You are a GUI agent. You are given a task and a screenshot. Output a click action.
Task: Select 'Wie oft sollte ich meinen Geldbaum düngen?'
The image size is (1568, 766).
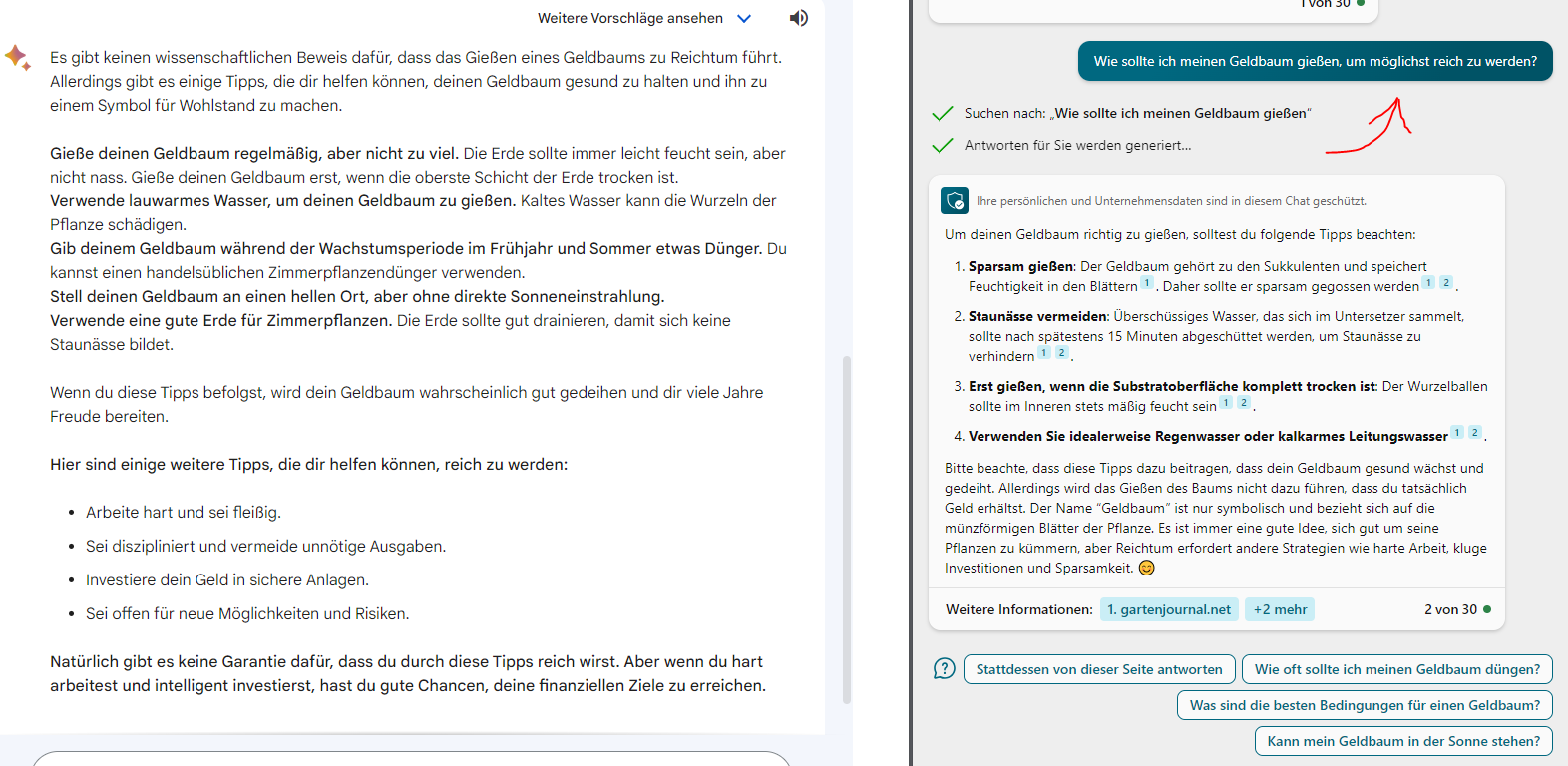click(1397, 669)
